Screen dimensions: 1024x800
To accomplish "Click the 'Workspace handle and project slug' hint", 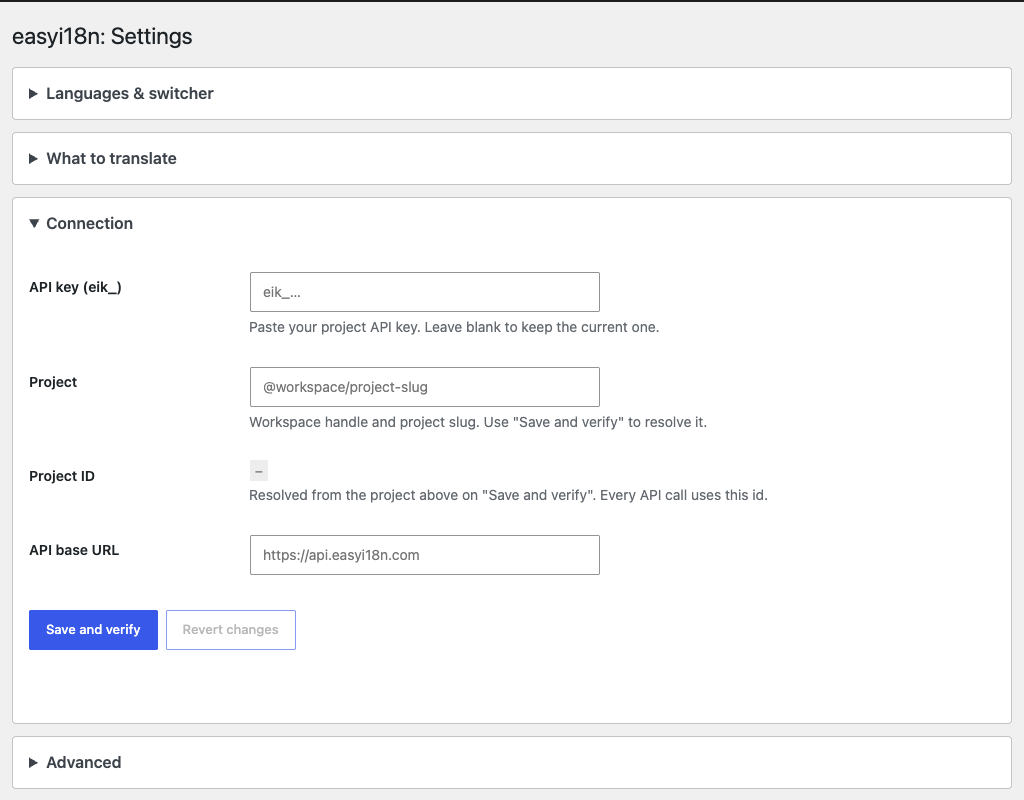I will [x=478, y=422].
